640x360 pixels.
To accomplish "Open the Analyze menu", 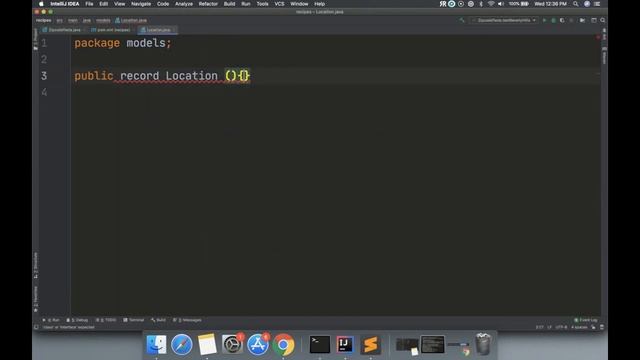I will tap(184, 4).
